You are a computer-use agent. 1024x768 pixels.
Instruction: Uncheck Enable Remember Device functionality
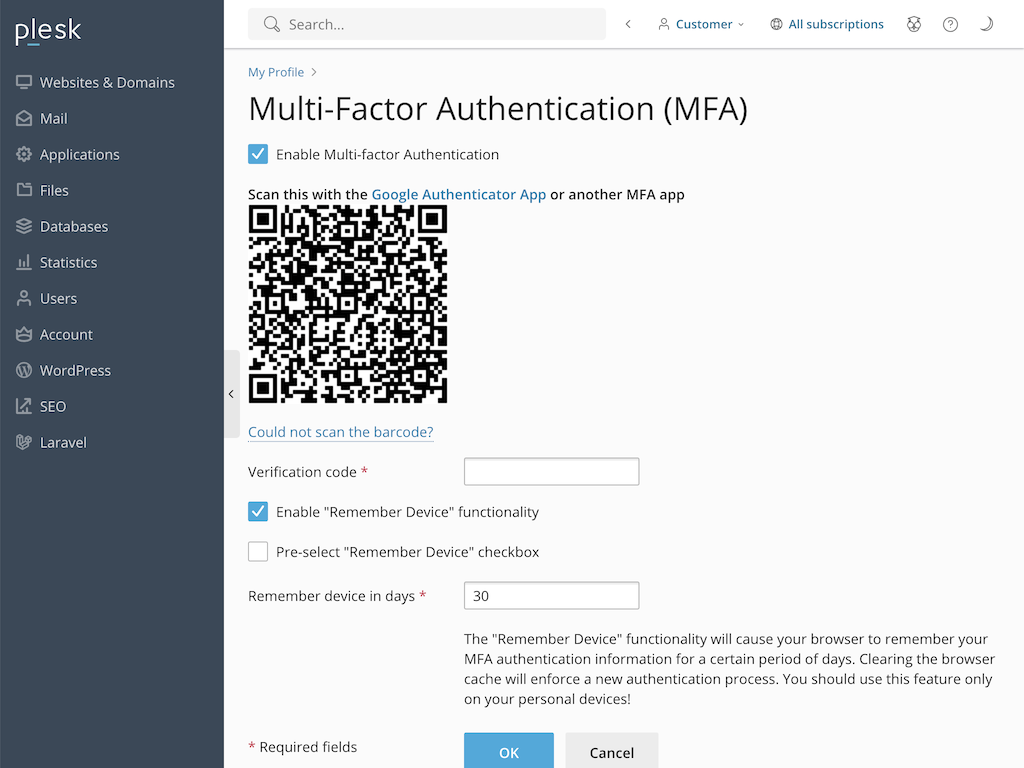pyautogui.click(x=258, y=511)
